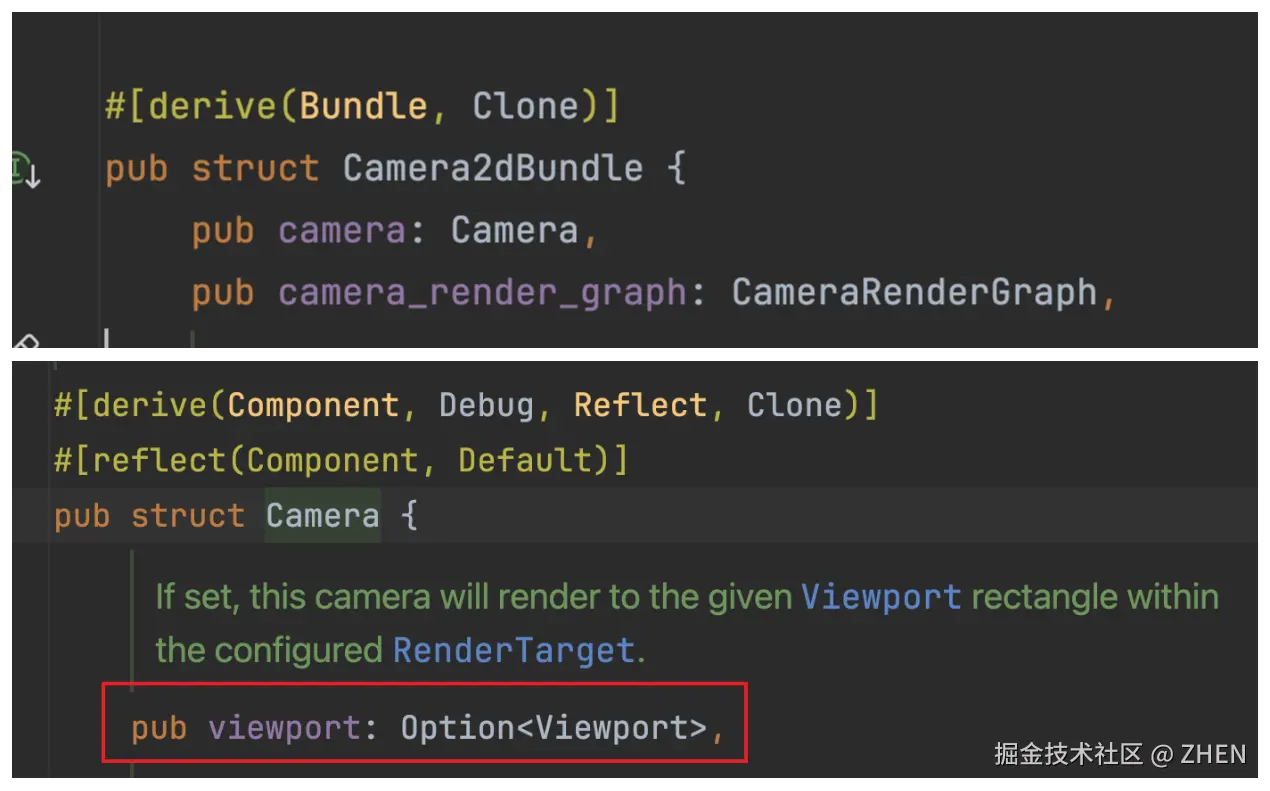Click Clone in the Bundle derive line
The width and height of the screenshot is (1270, 791).
click(x=526, y=106)
